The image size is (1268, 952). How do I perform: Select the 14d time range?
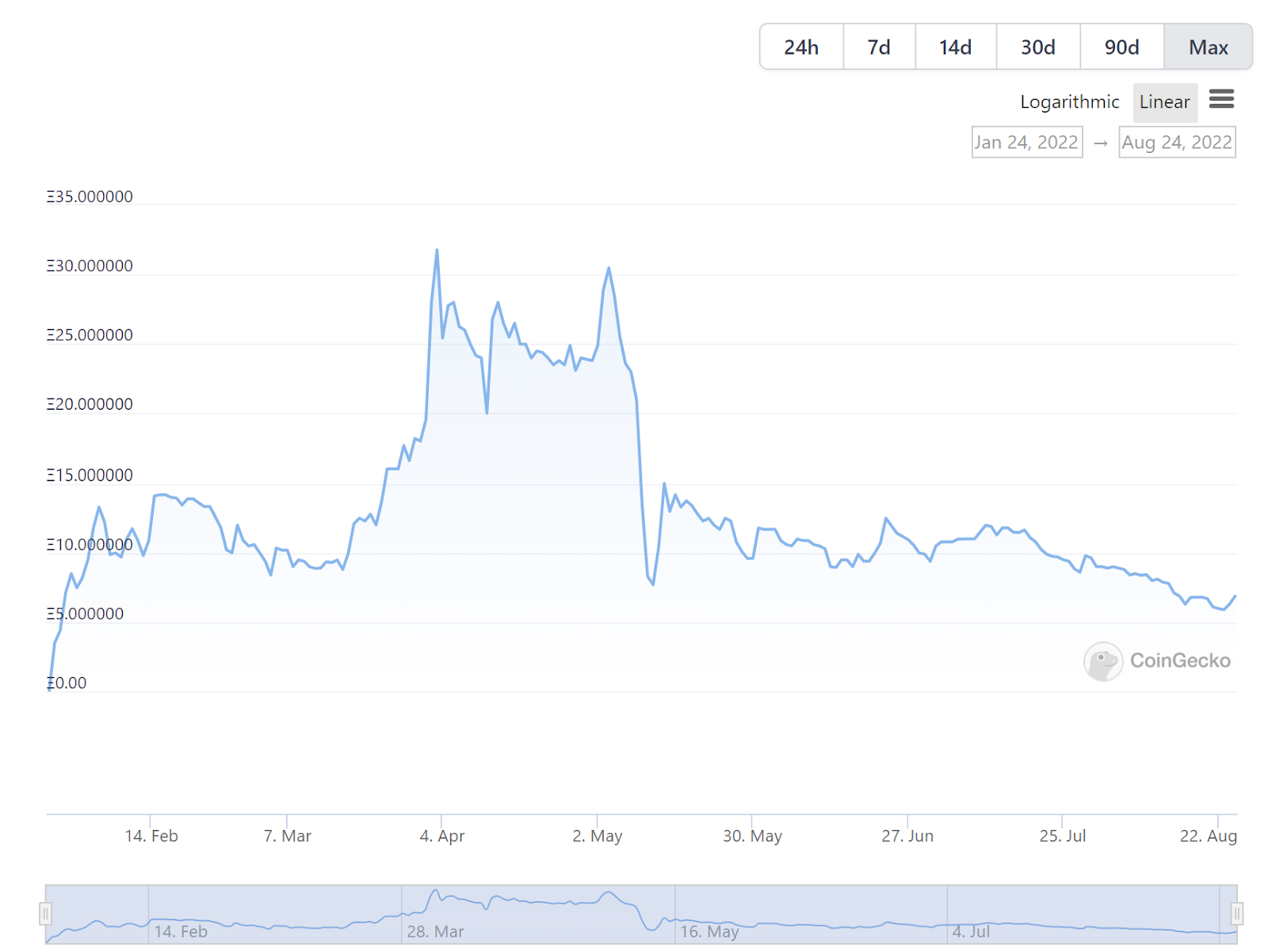(956, 48)
